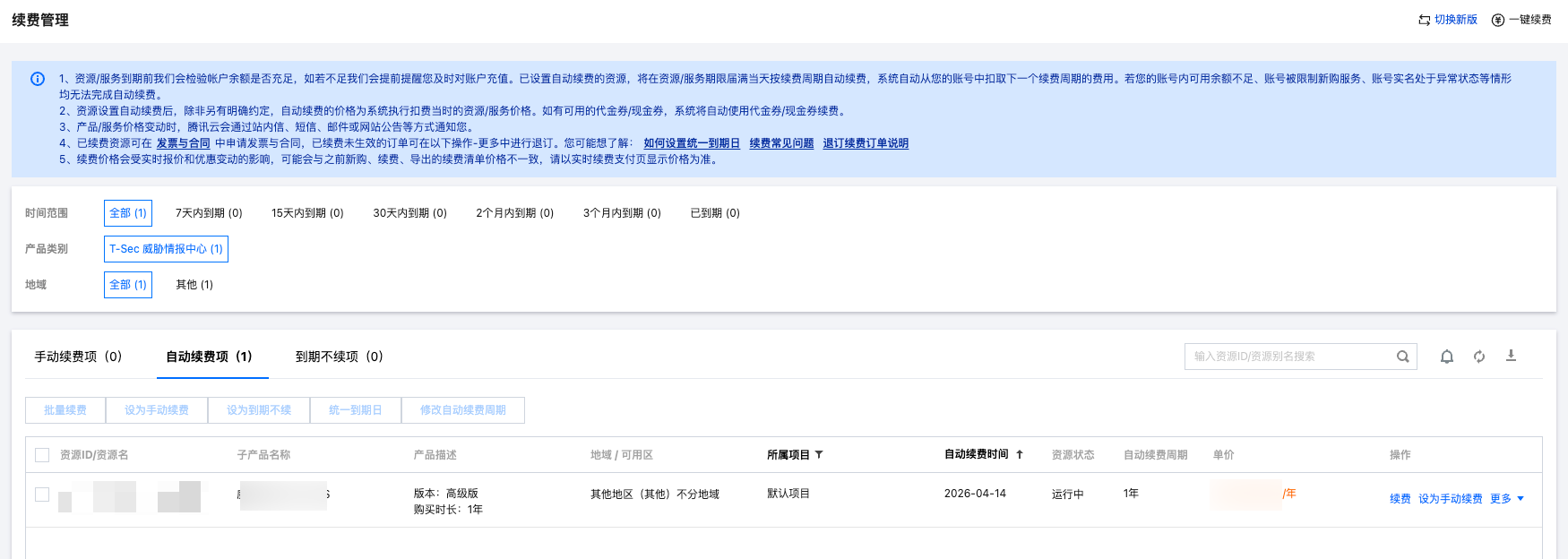Screen dimensions: 1568x559
Task: Open the 到期不续项 tab
Action: point(339,357)
